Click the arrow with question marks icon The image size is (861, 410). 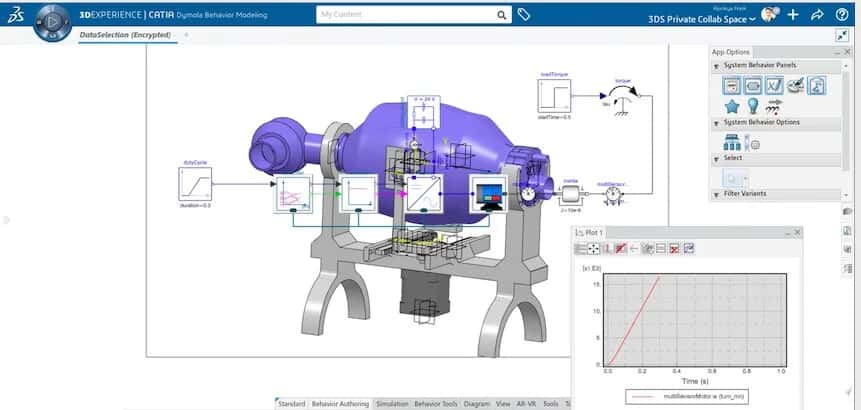click(x=774, y=106)
